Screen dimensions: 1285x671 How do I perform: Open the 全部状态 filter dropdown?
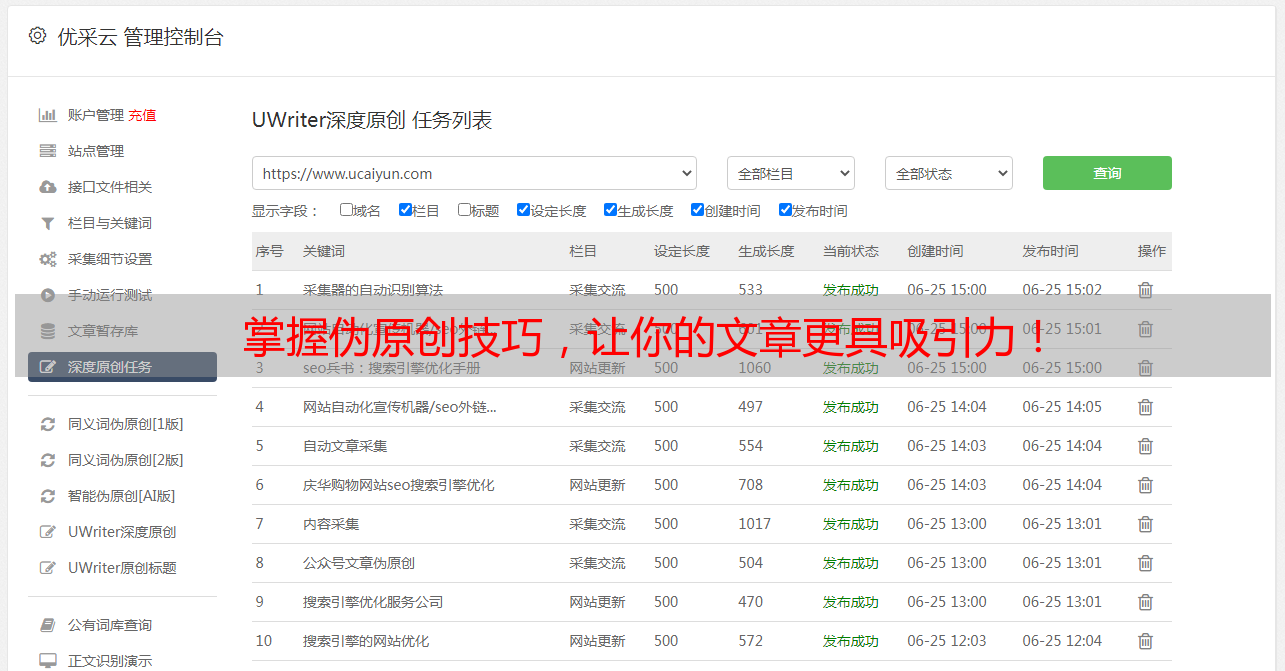(x=948, y=173)
